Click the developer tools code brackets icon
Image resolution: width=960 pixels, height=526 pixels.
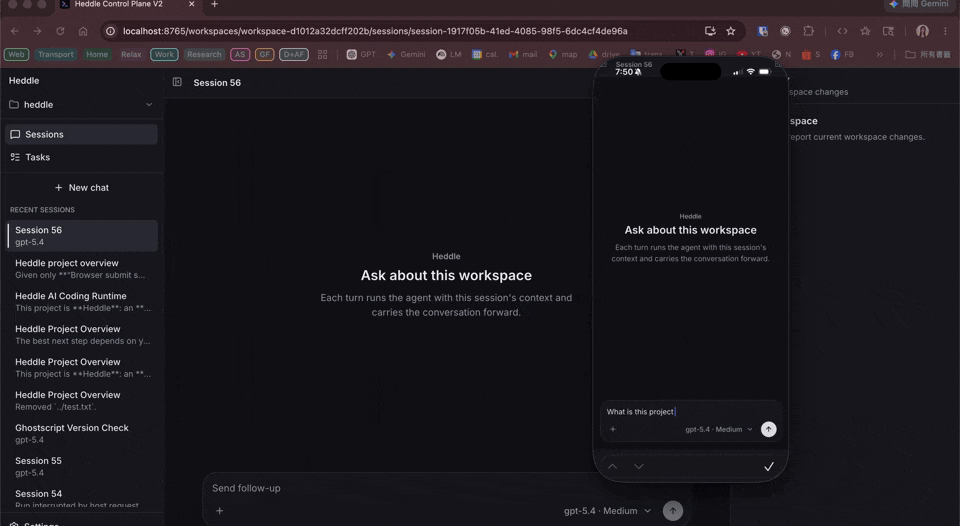pyautogui.click(x=842, y=31)
